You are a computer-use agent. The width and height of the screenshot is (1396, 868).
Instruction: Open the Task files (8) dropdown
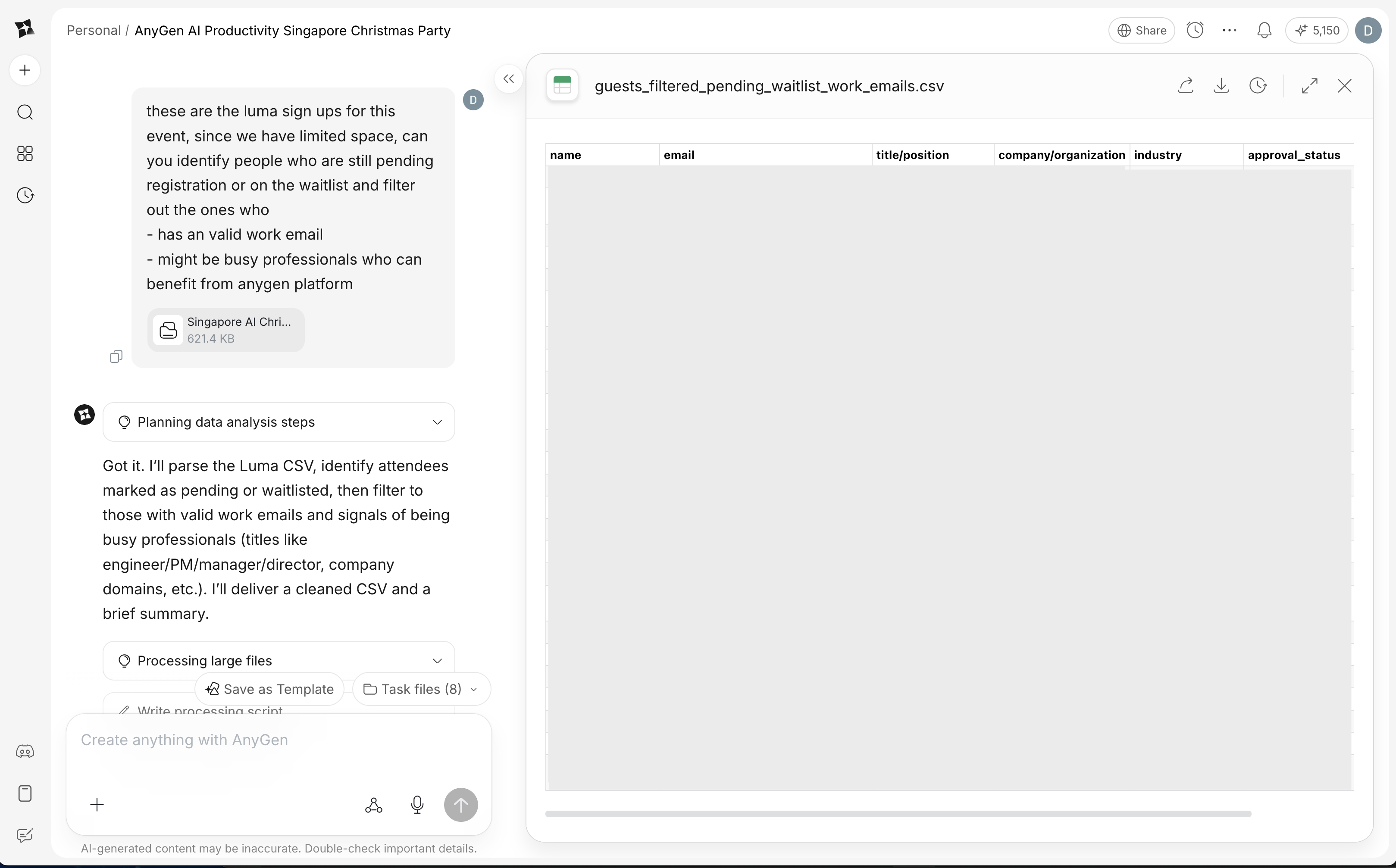point(421,689)
